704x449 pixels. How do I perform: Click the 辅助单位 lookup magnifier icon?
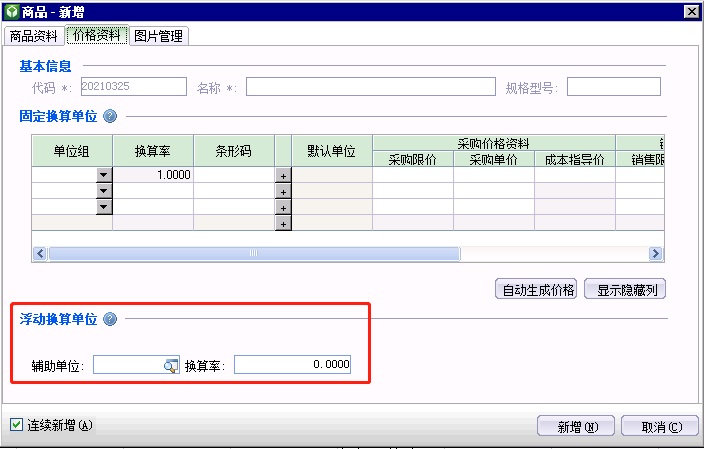(170, 366)
